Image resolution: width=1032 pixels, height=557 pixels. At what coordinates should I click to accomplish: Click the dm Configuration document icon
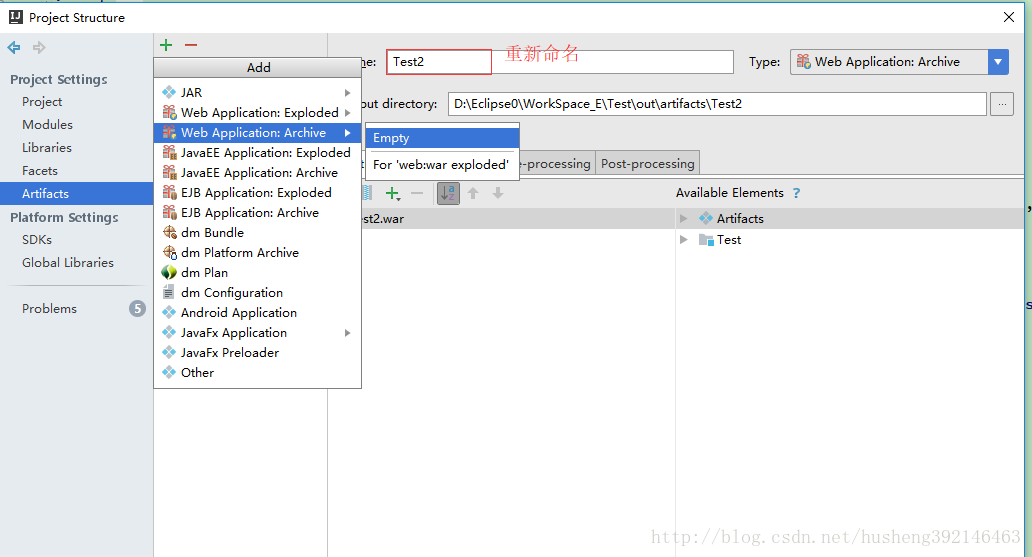tap(169, 292)
